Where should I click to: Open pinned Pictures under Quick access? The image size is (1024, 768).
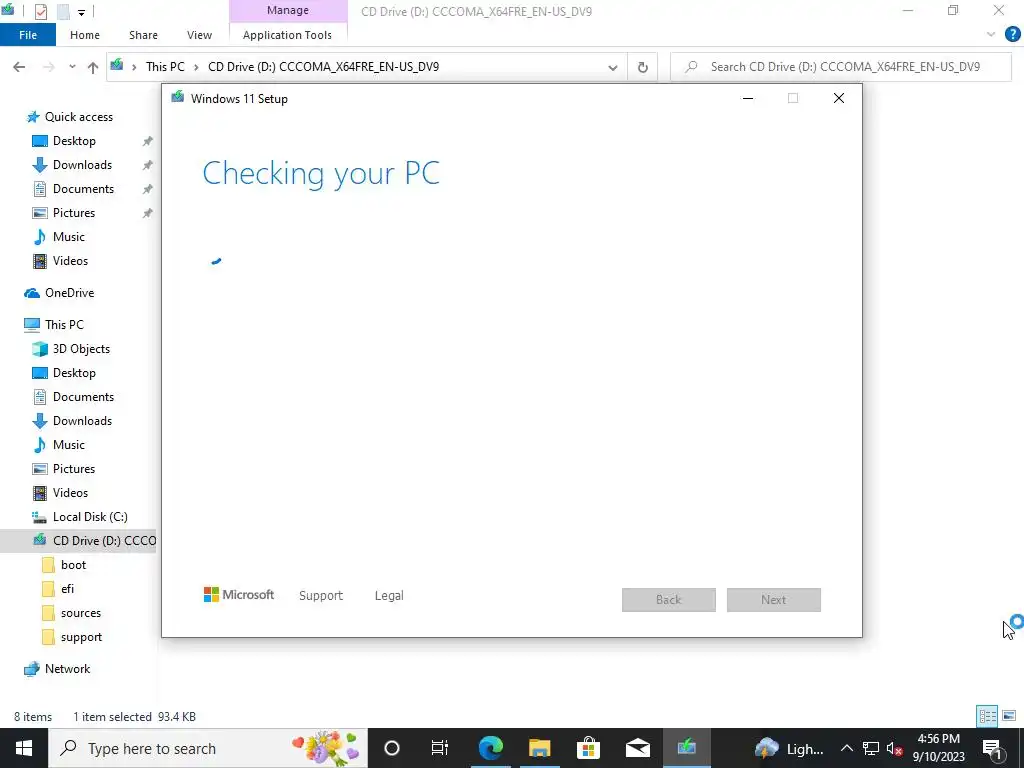[x=74, y=213]
